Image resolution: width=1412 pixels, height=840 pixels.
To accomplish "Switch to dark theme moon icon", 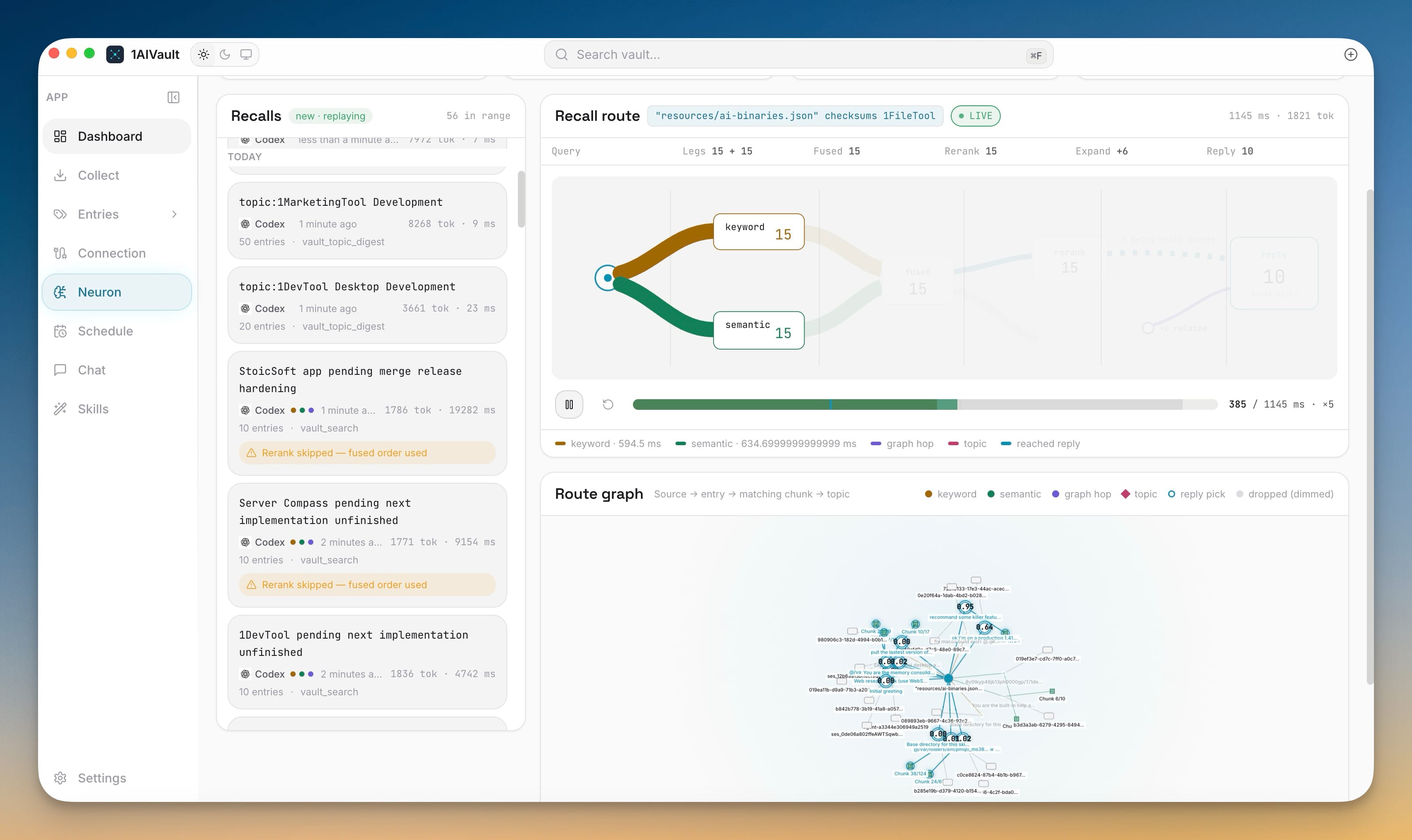I will 225,54.
